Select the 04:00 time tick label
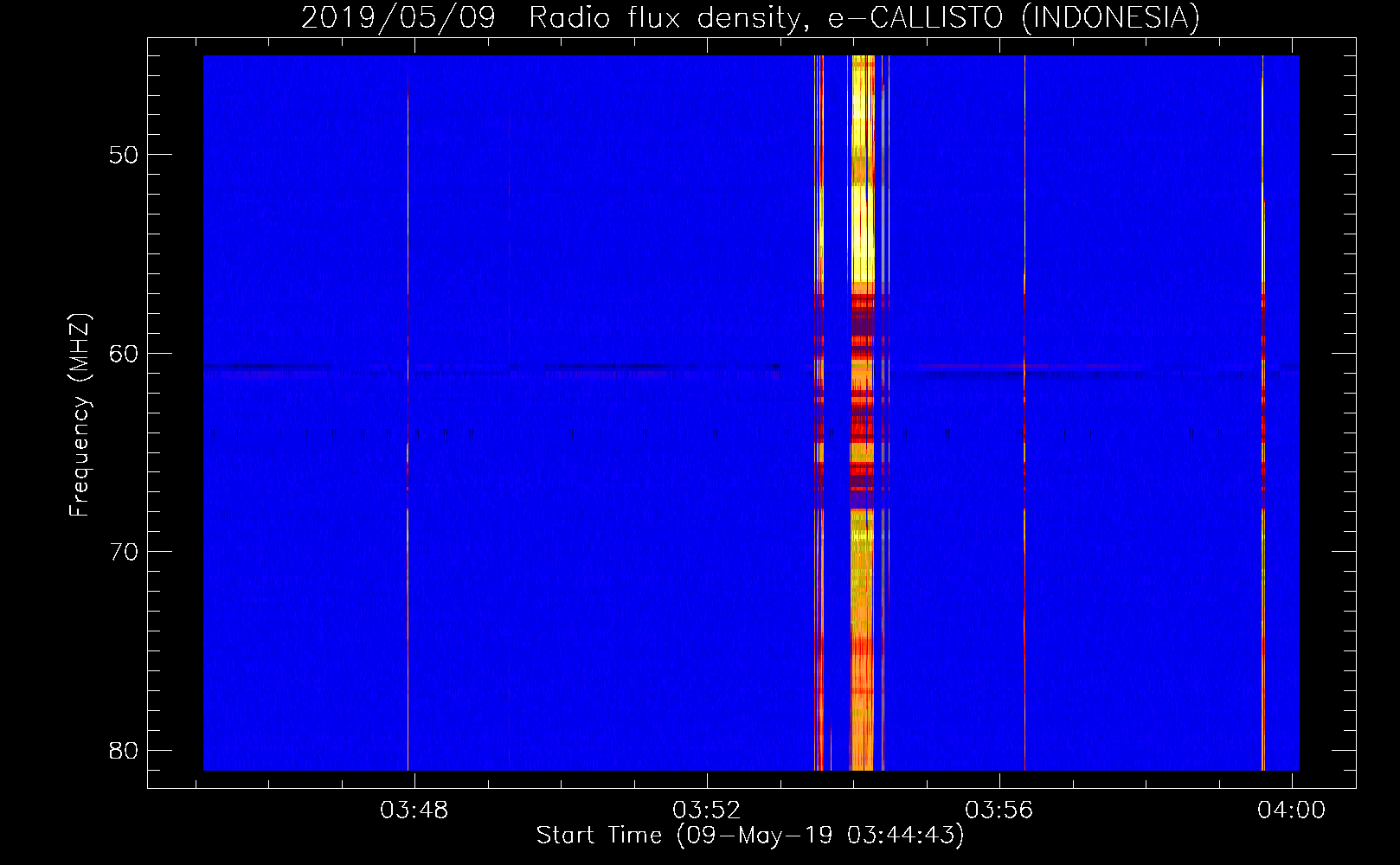This screenshot has height=865, width=1400. tap(1291, 810)
